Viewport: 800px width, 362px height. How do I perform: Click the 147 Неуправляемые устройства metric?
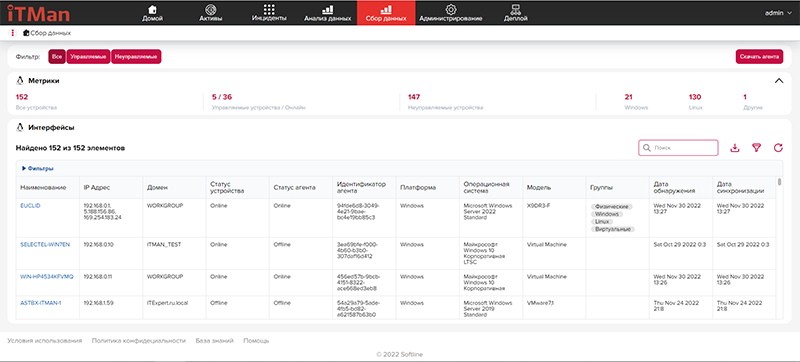click(445, 101)
